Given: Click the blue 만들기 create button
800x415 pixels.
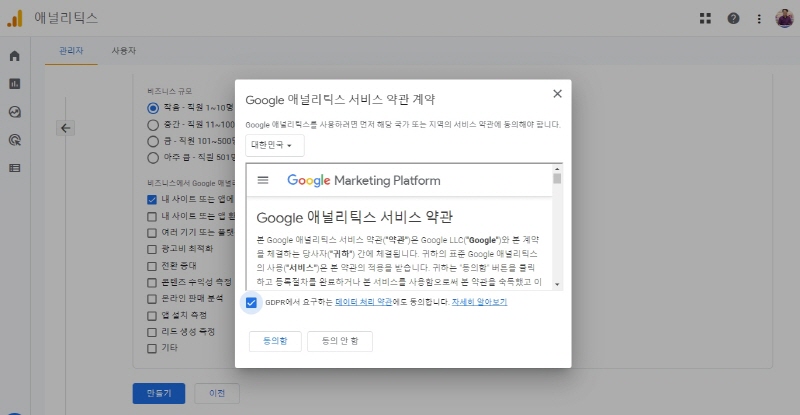Looking at the screenshot, I should click(159, 394).
